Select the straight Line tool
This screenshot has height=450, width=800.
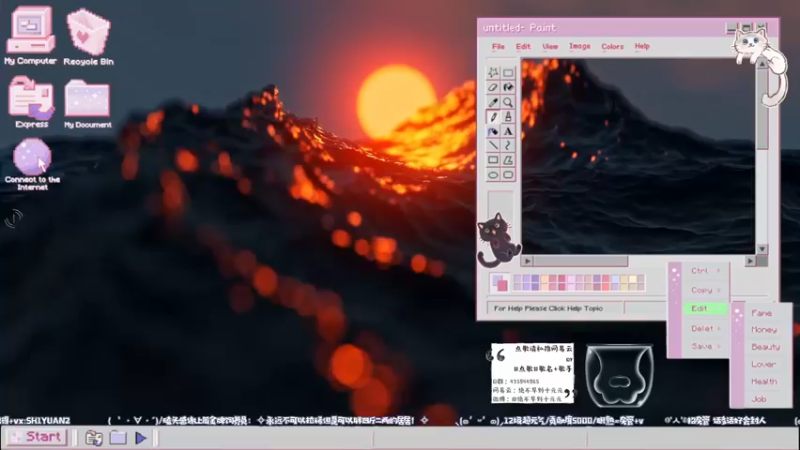point(493,145)
